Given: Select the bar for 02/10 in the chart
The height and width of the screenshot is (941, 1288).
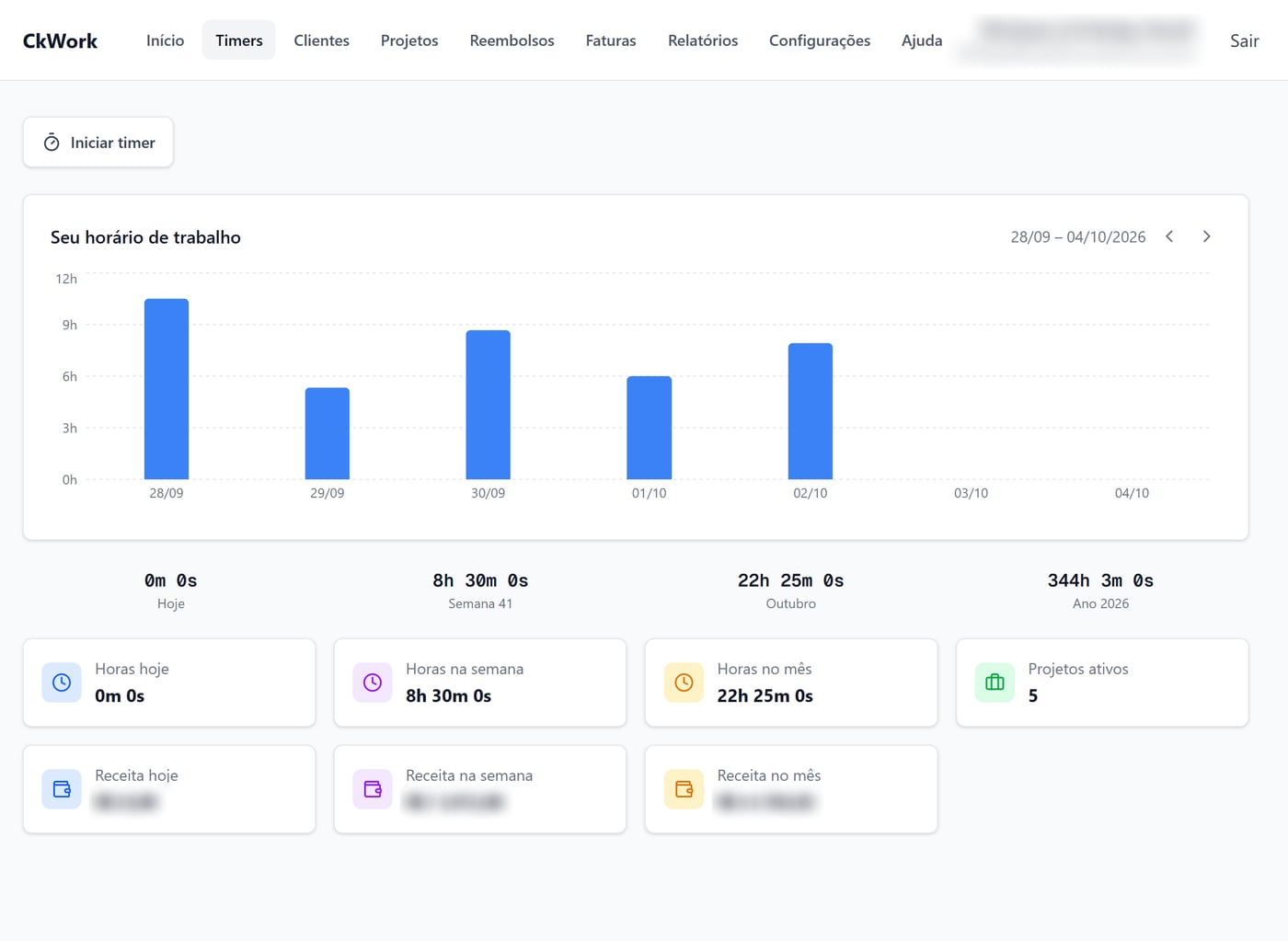Looking at the screenshot, I should (811, 411).
